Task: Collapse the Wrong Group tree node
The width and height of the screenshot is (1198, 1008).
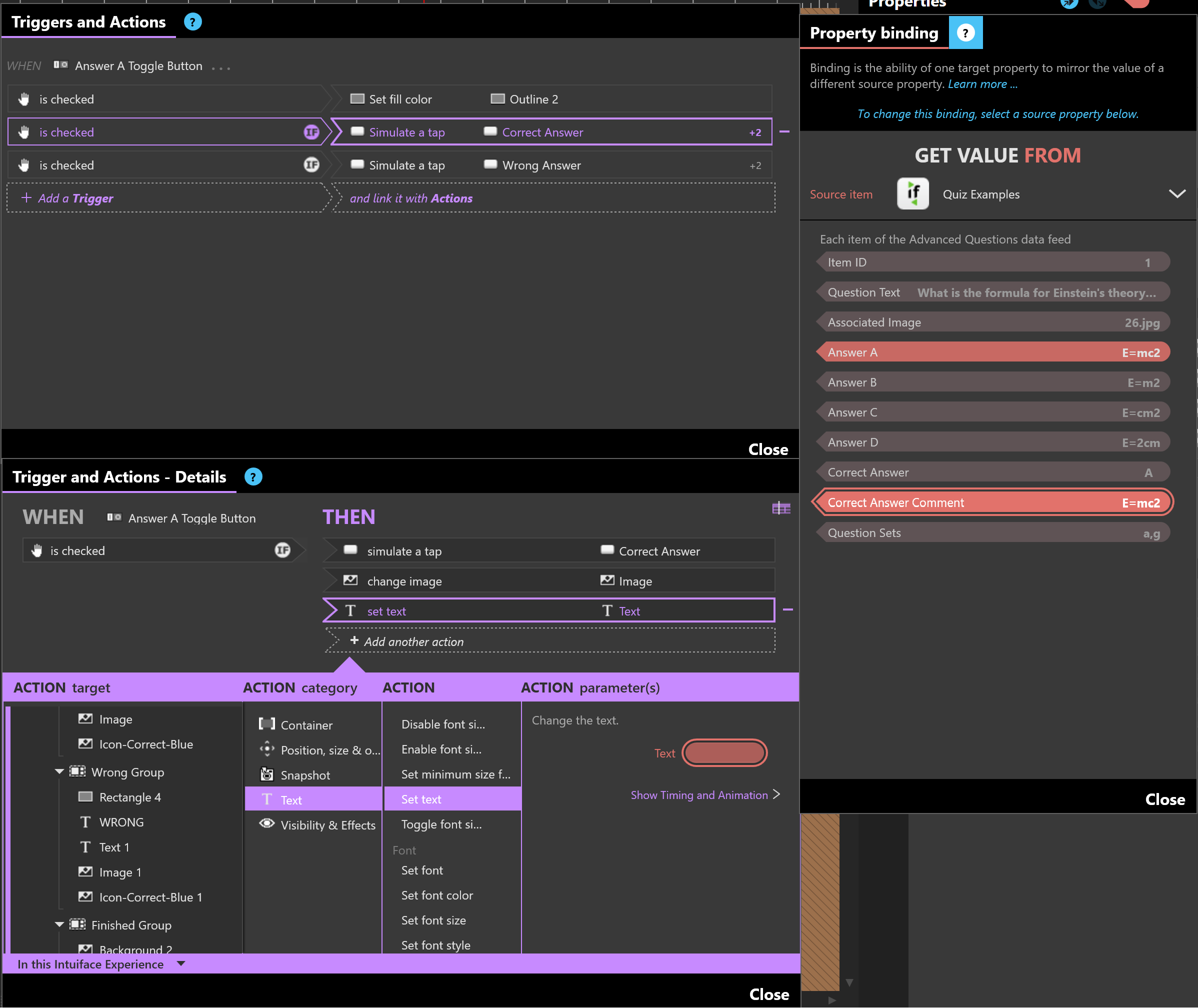Action: 59,772
